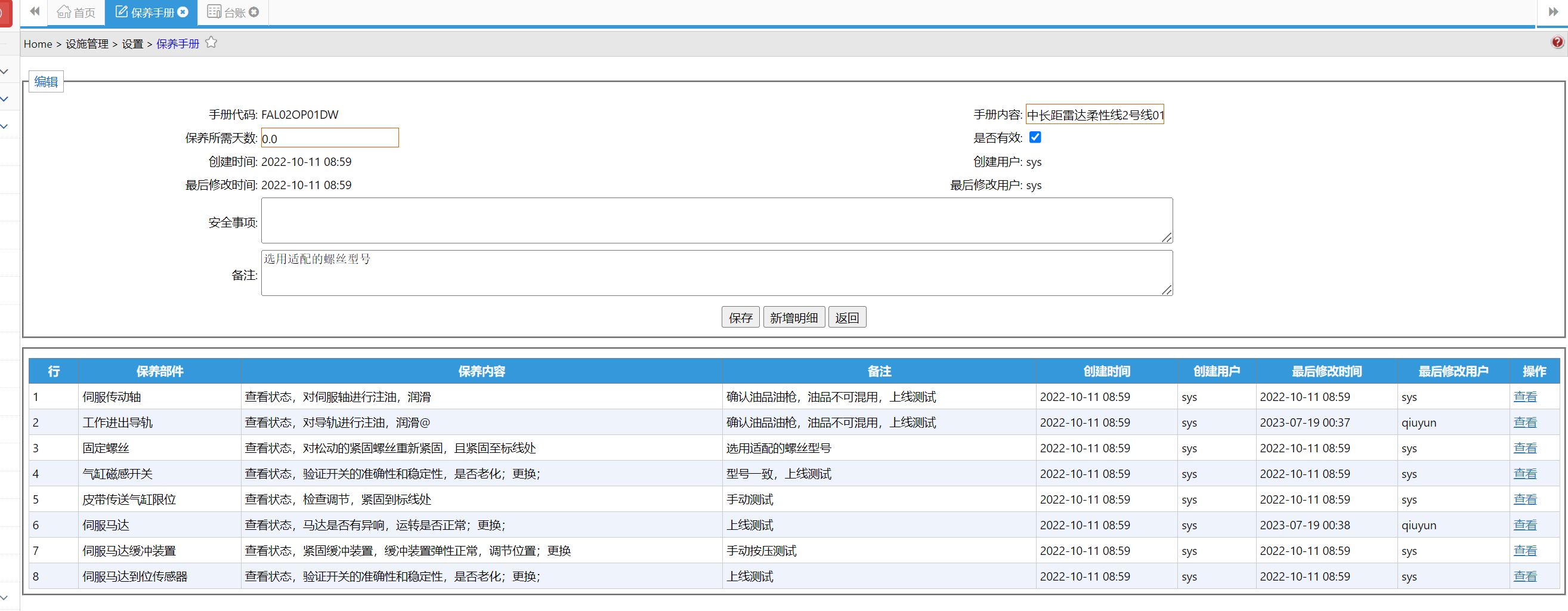Select the 工作进出导轨 cell
Viewport: 1568px width, 611px height.
[x=159, y=422]
